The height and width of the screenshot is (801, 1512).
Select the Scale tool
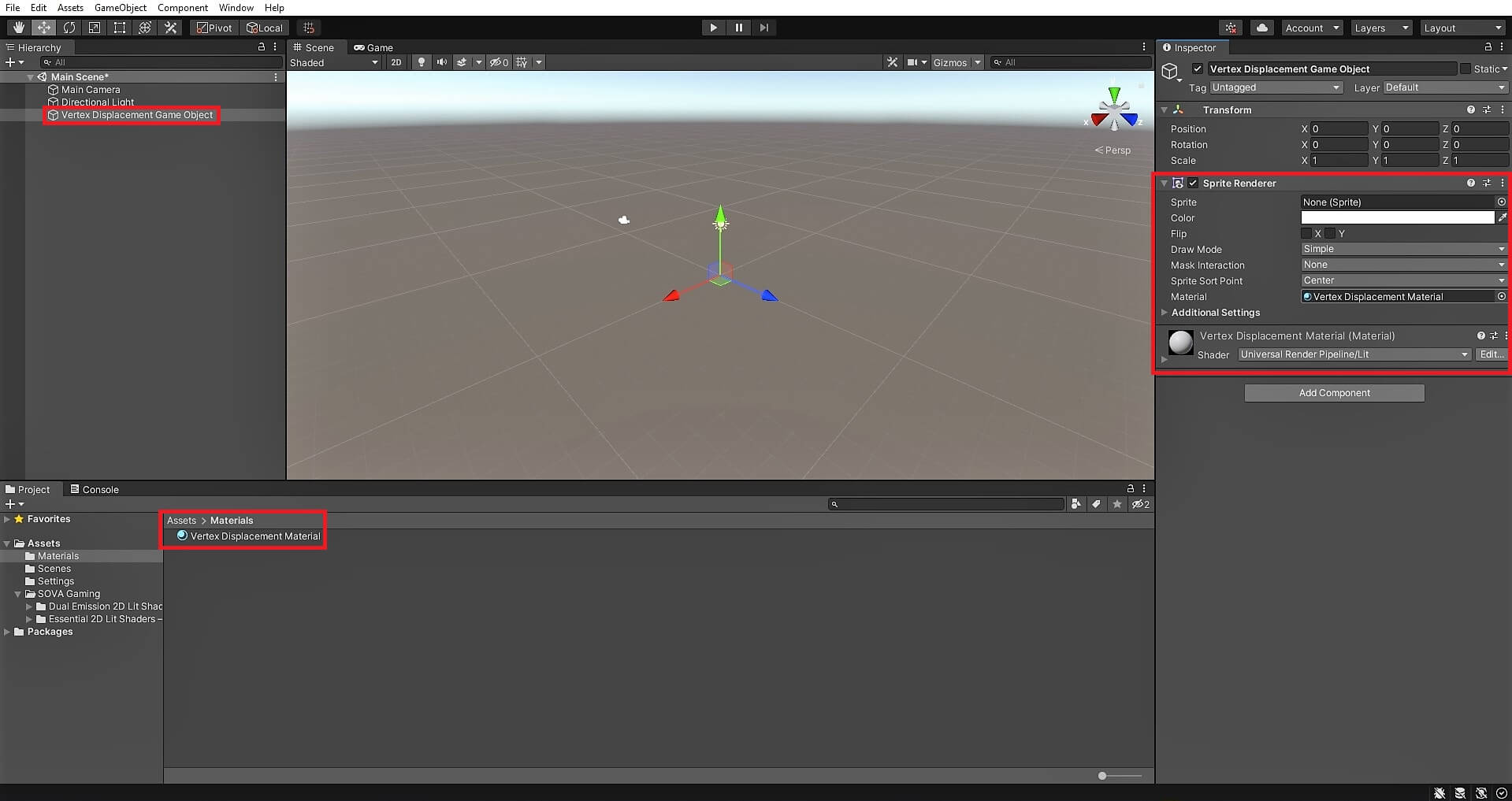(94, 28)
